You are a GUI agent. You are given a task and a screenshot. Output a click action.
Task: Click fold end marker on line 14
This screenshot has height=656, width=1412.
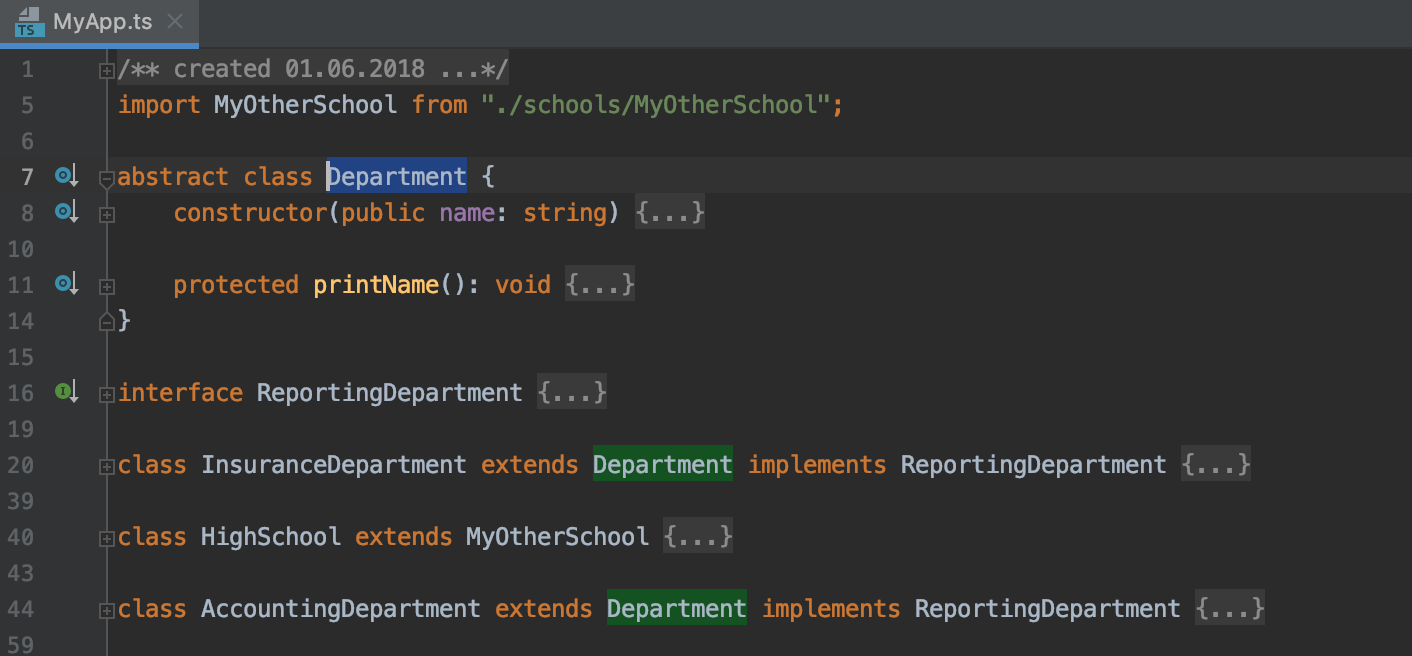pos(107,321)
